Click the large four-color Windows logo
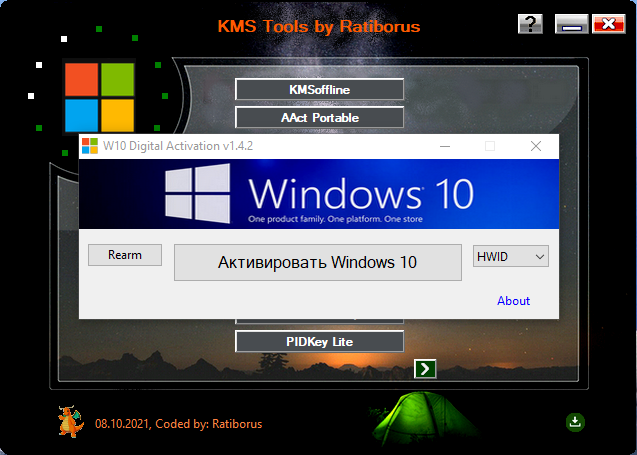 tap(99, 97)
